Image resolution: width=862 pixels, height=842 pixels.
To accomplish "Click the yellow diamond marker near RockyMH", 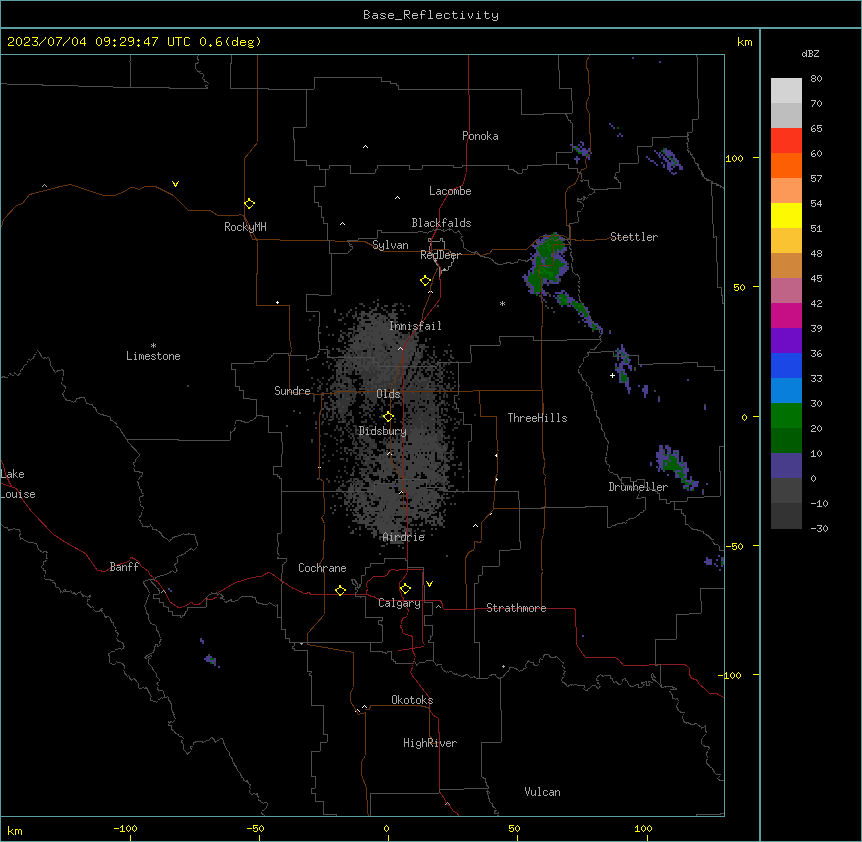I will click(249, 204).
